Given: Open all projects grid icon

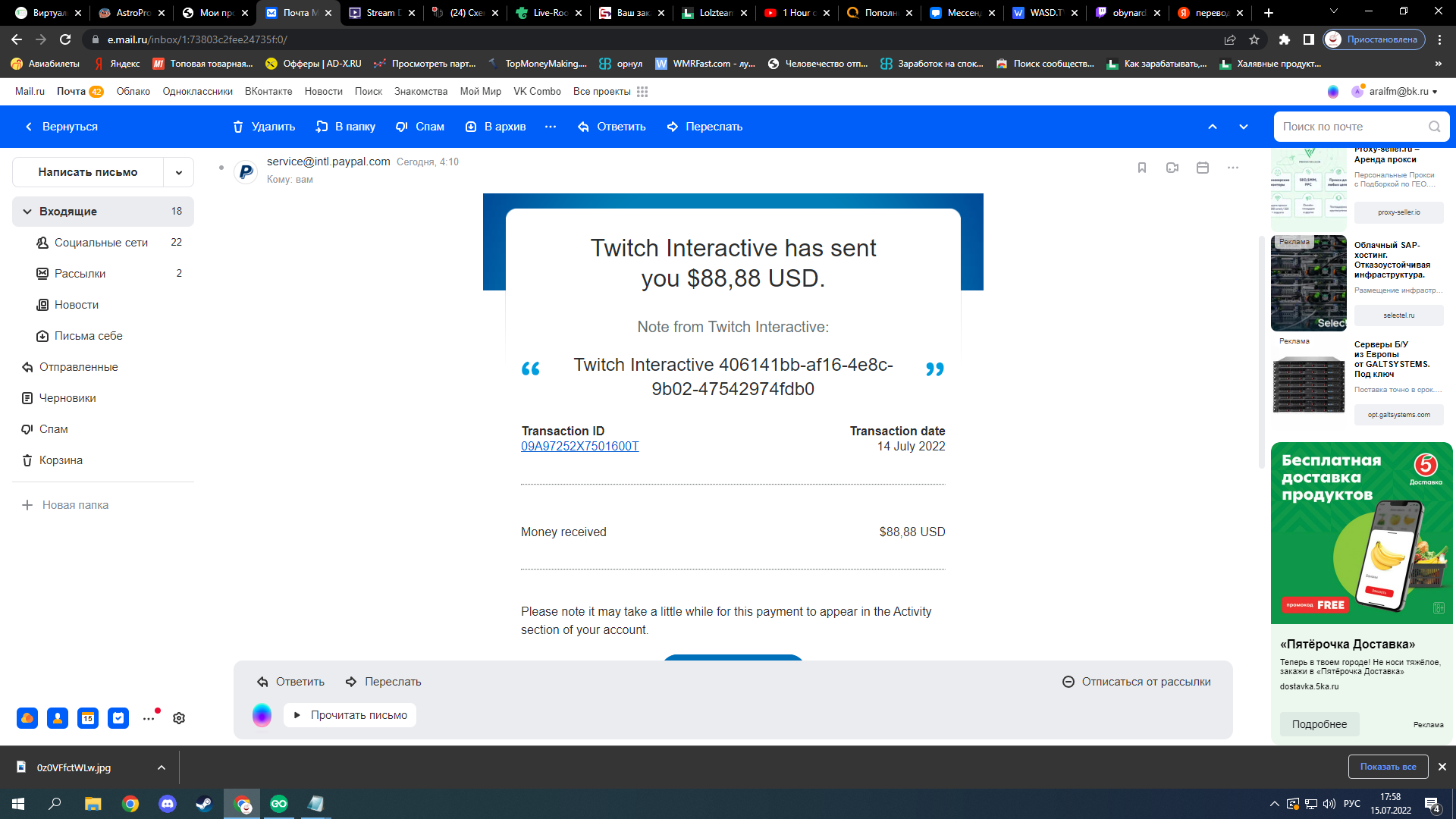Looking at the screenshot, I should click(x=642, y=92).
